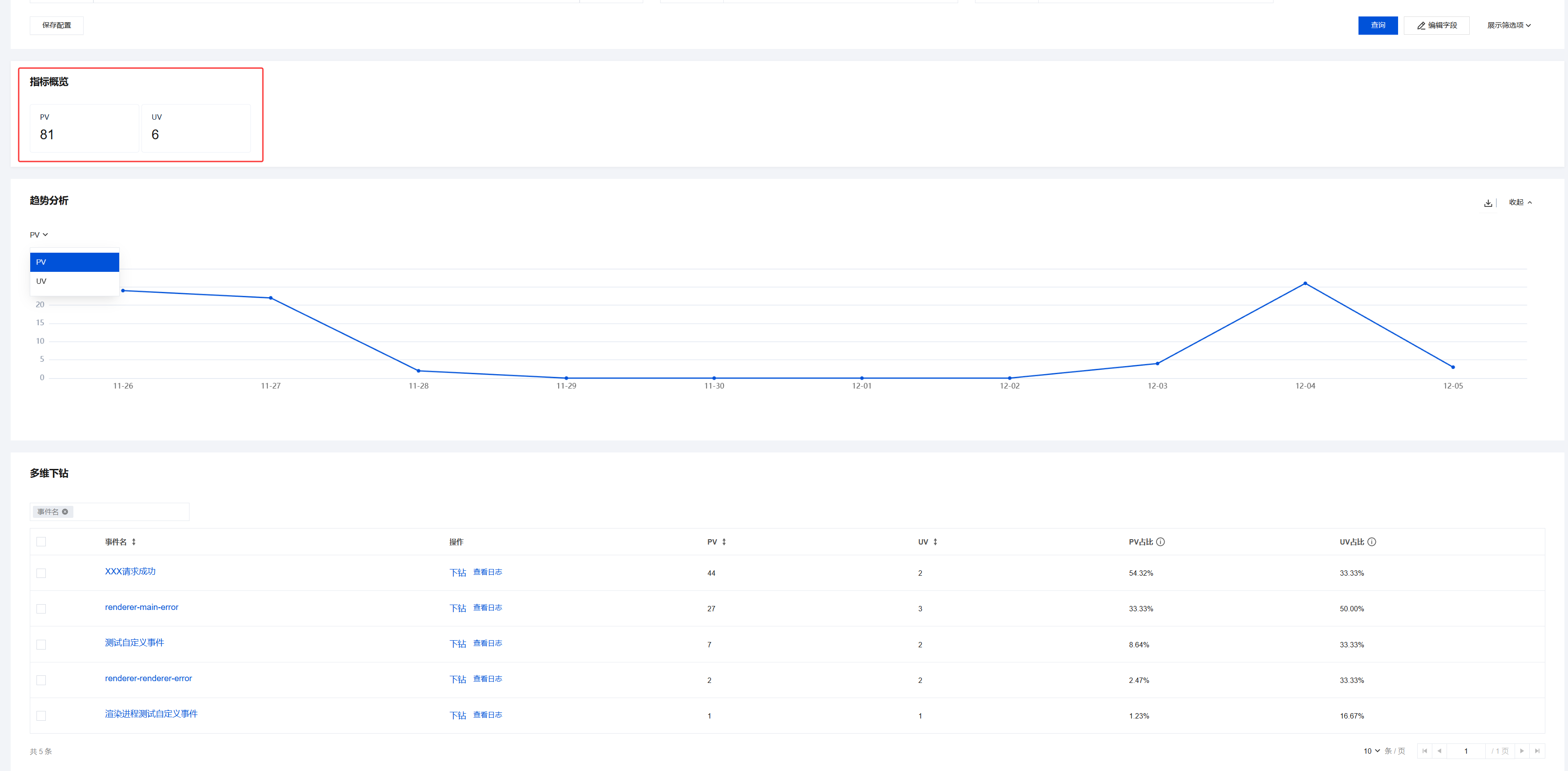Click the PV占比 info icon

click(x=1160, y=542)
